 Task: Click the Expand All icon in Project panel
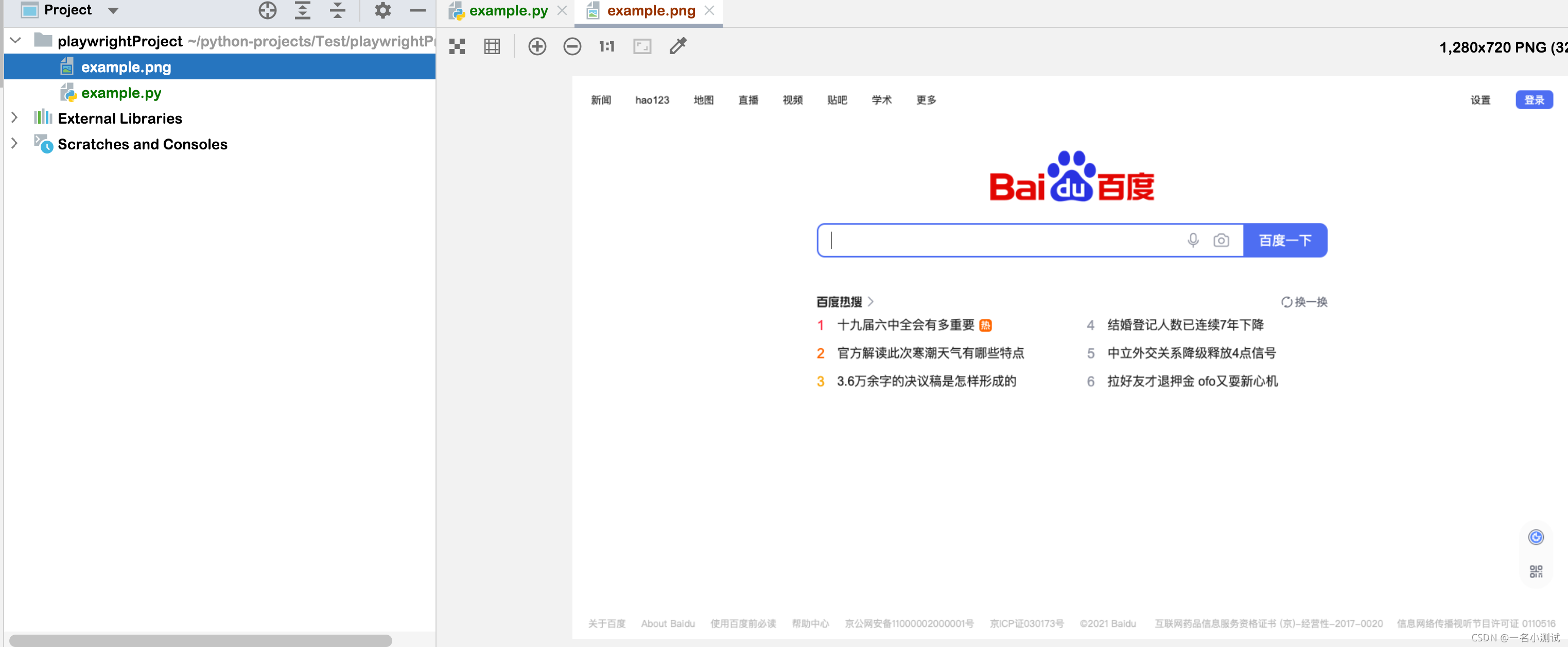(303, 10)
